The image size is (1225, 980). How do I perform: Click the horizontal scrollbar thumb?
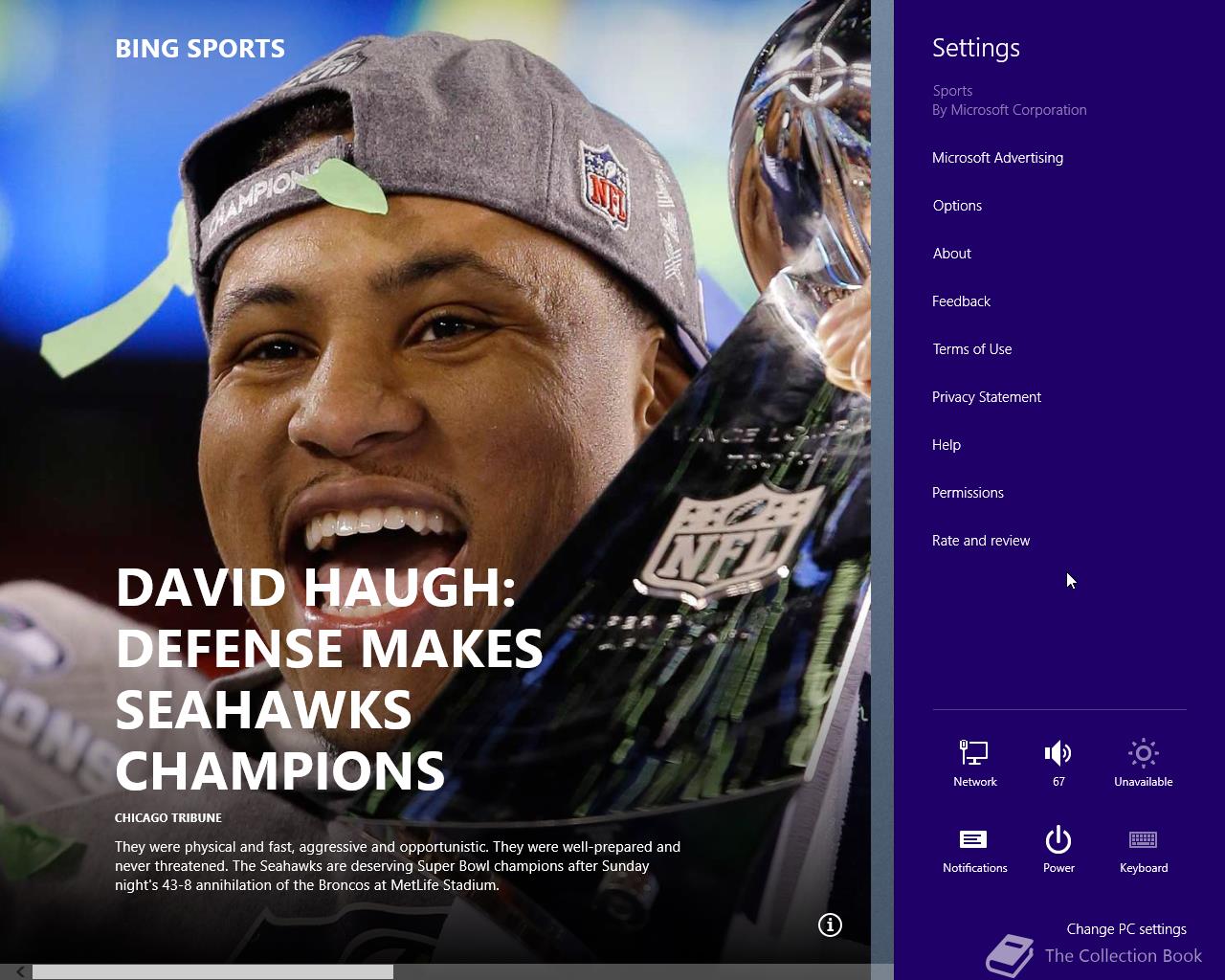coord(212,971)
